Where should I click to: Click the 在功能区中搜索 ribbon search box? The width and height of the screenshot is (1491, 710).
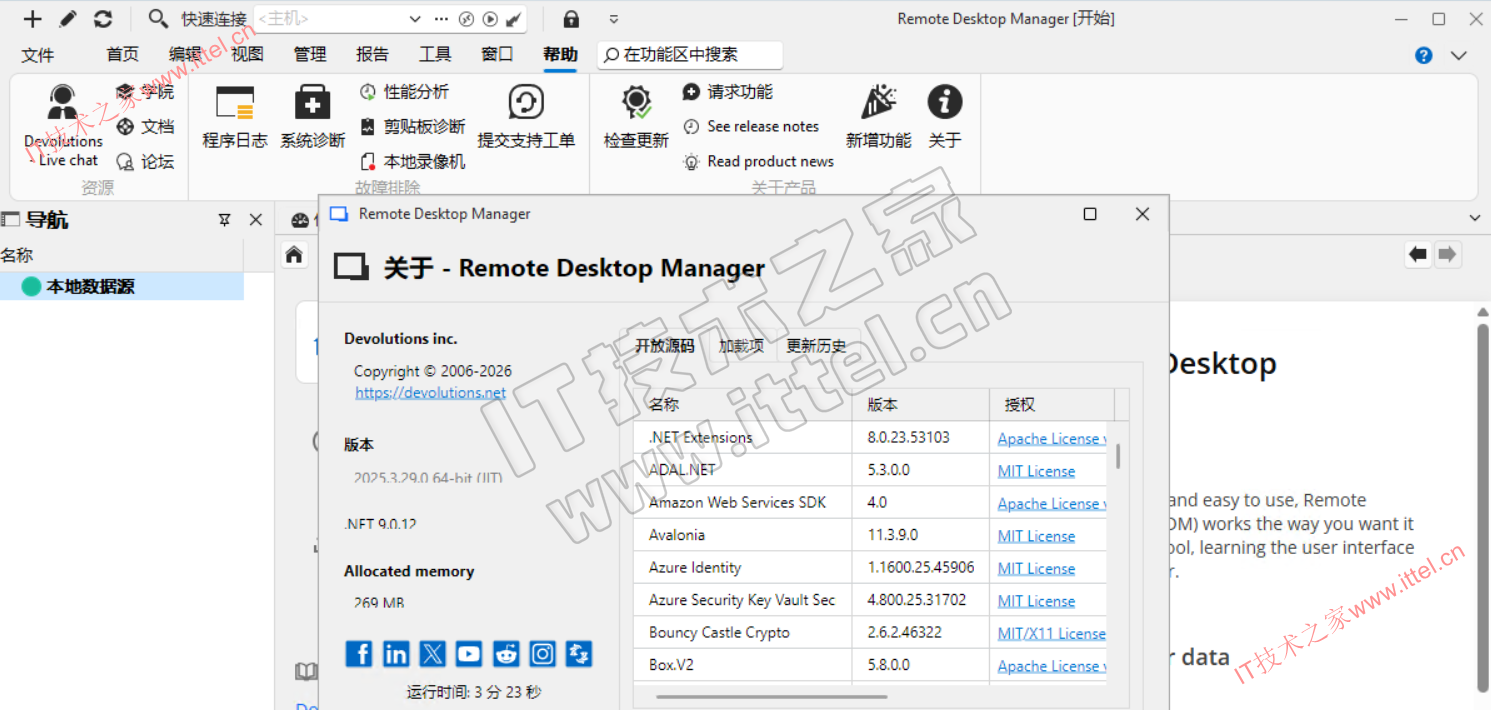[x=690, y=55]
